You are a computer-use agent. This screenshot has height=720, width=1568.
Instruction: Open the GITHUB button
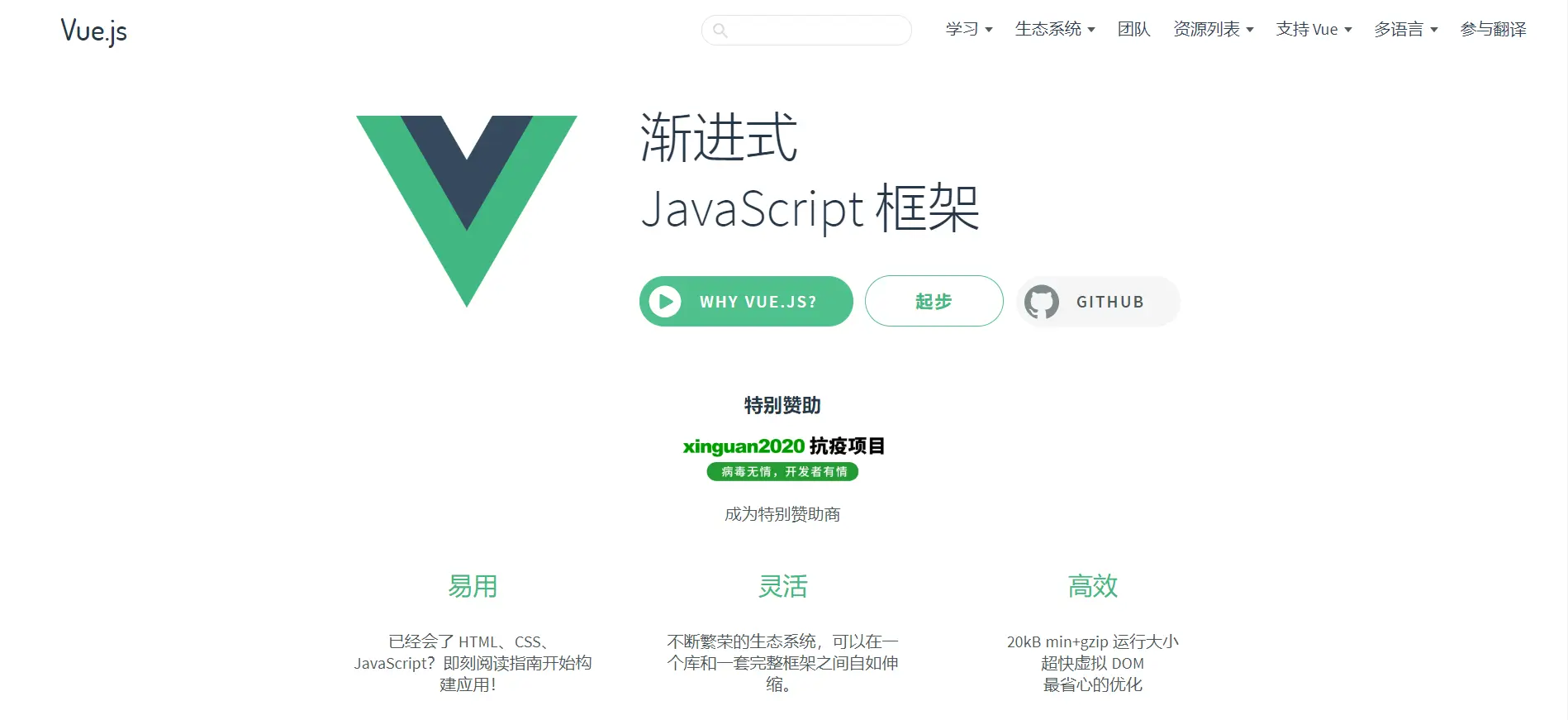pos(1098,302)
